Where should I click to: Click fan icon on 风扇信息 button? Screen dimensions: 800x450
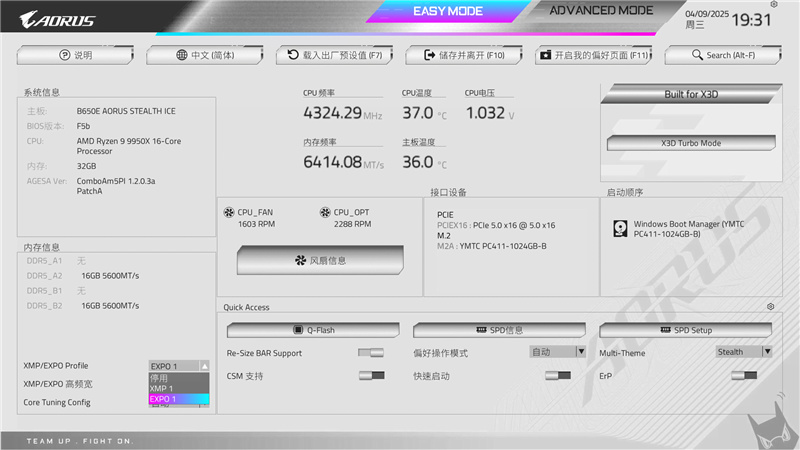point(301,260)
